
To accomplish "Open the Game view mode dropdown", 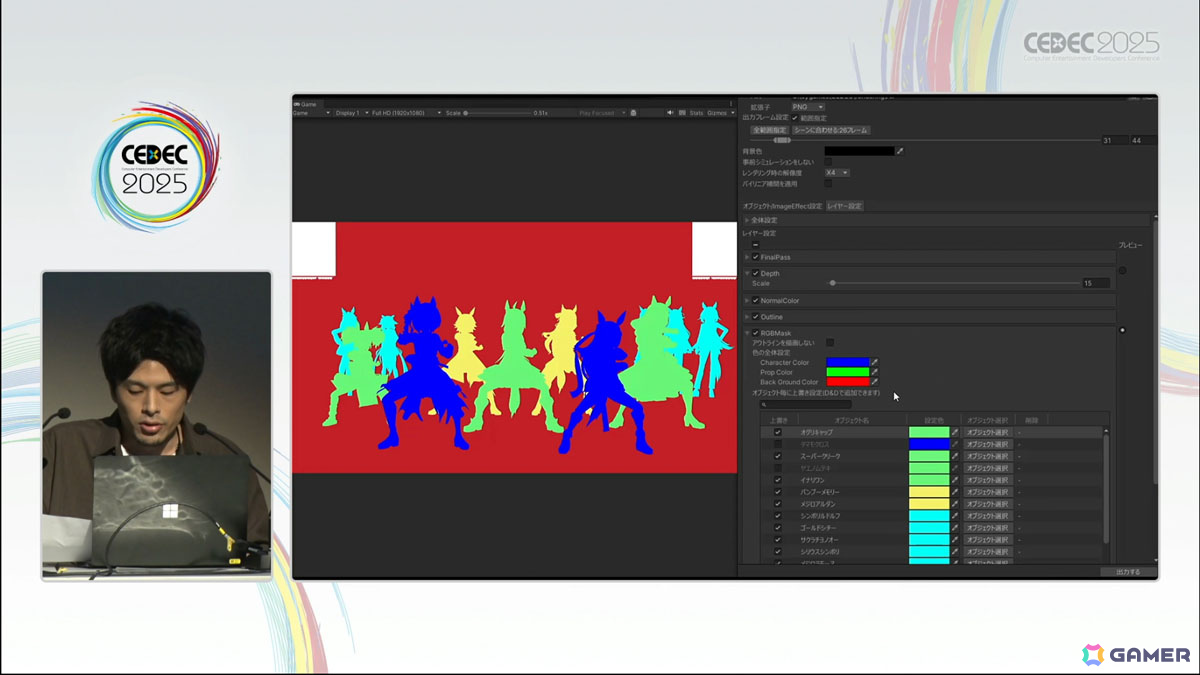I will coord(312,113).
